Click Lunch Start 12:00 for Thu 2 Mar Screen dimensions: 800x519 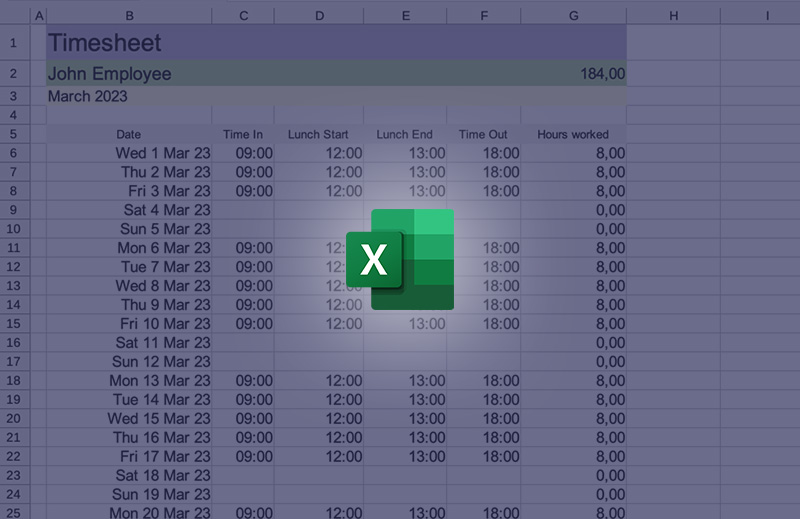click(x=319, y=172)
